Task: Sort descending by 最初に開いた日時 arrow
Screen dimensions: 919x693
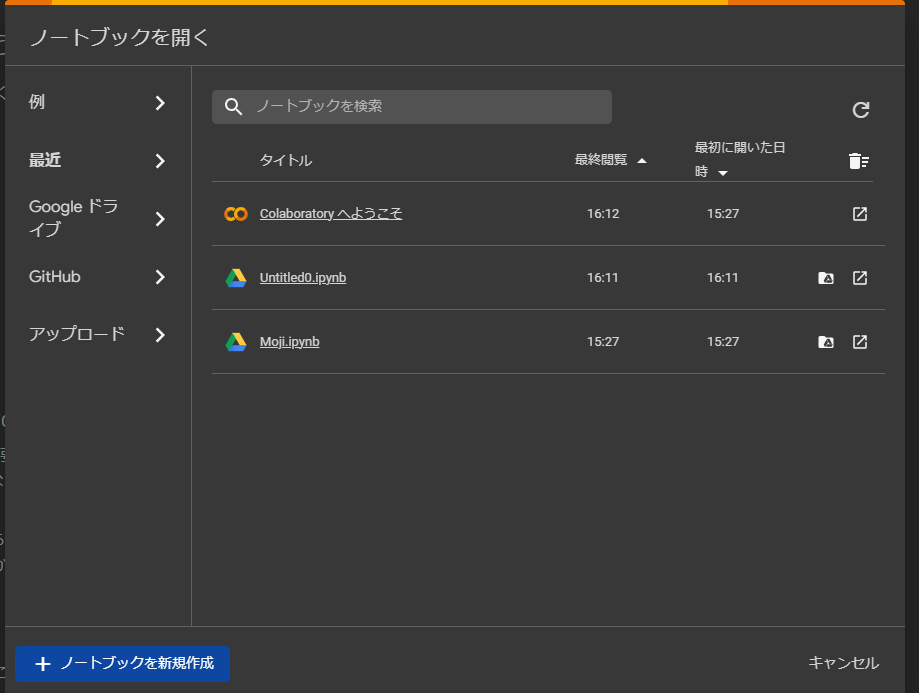Action: click(x=723, y=173)
